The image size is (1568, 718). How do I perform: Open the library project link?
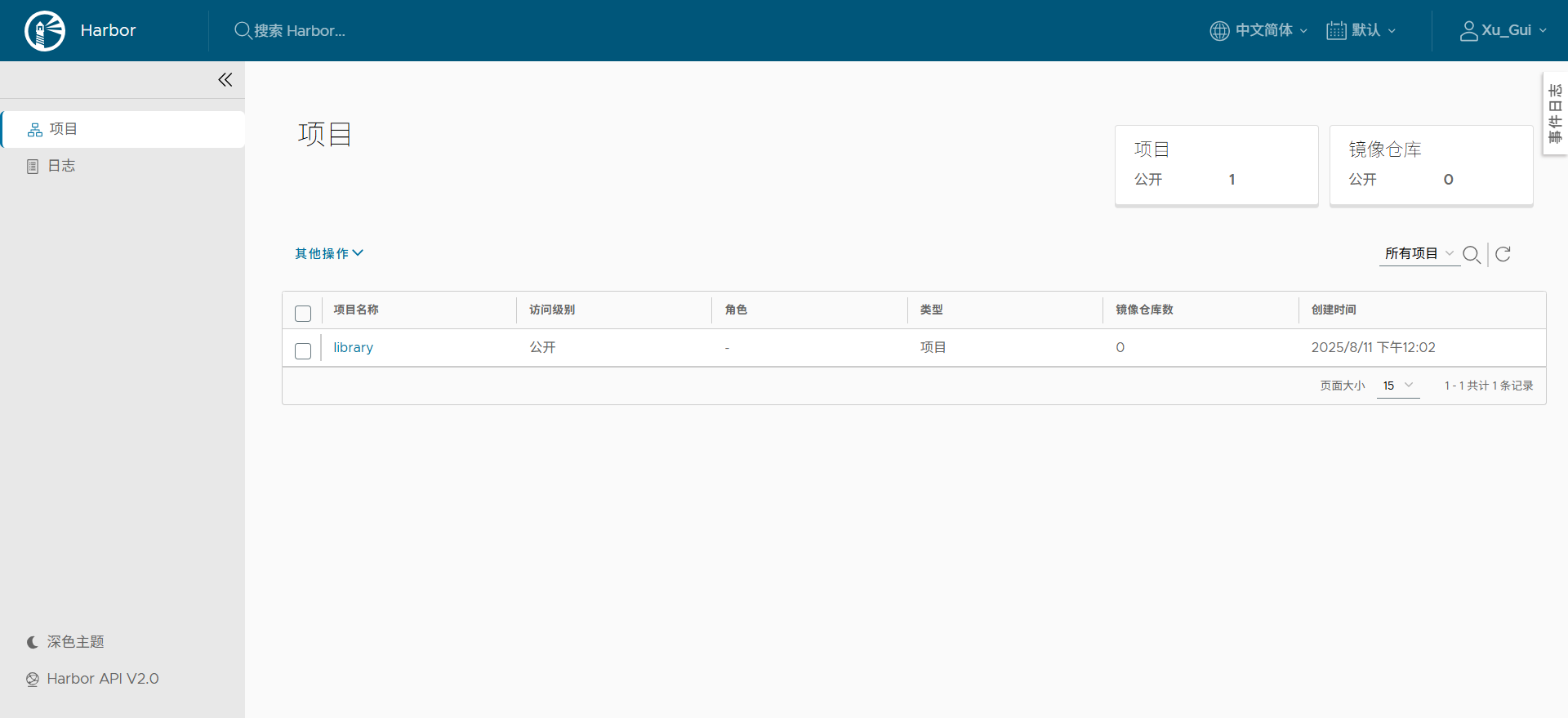click(353, 347)
